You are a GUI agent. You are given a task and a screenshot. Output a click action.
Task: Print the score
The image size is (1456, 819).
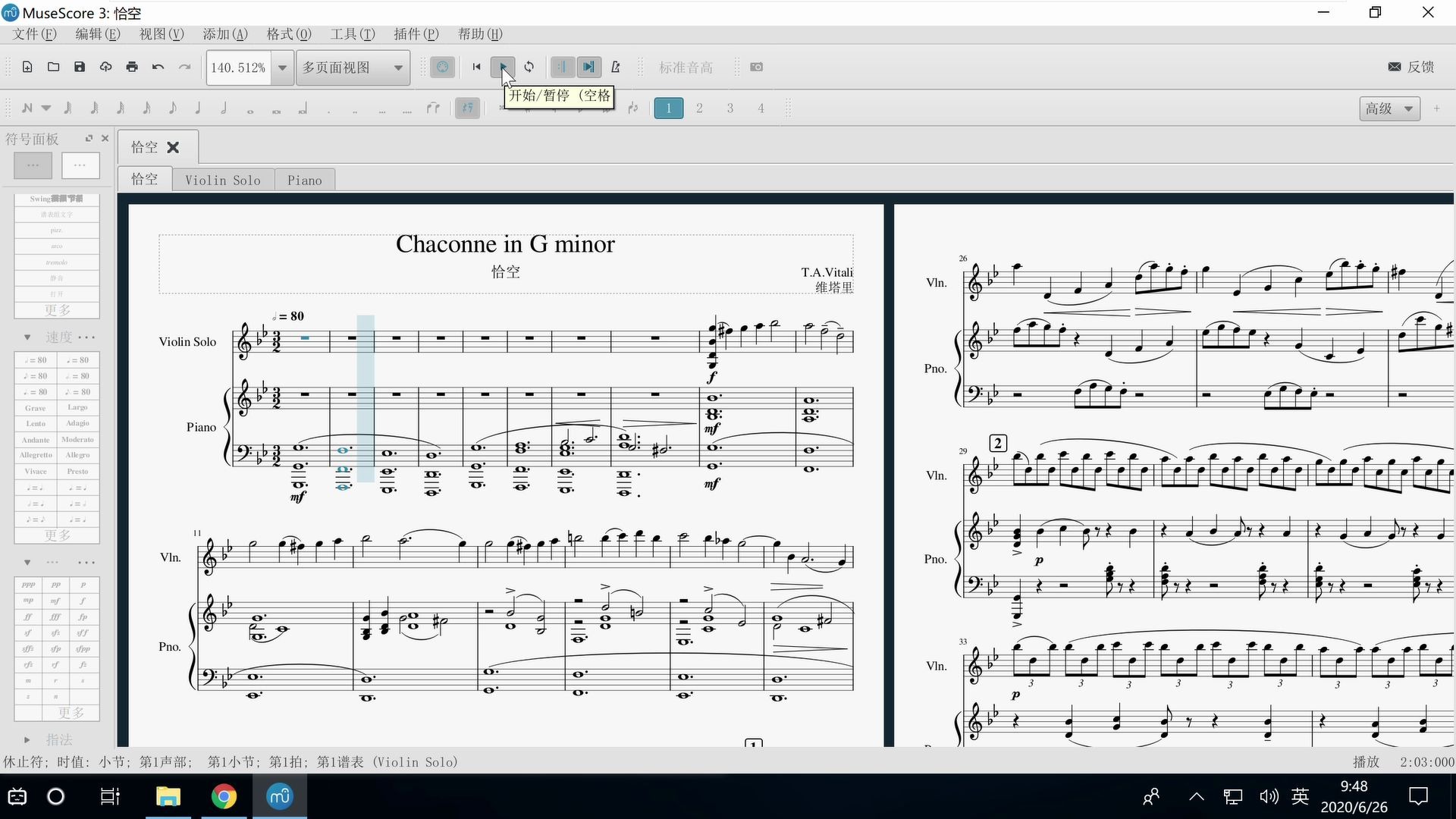tap(132, 67)
